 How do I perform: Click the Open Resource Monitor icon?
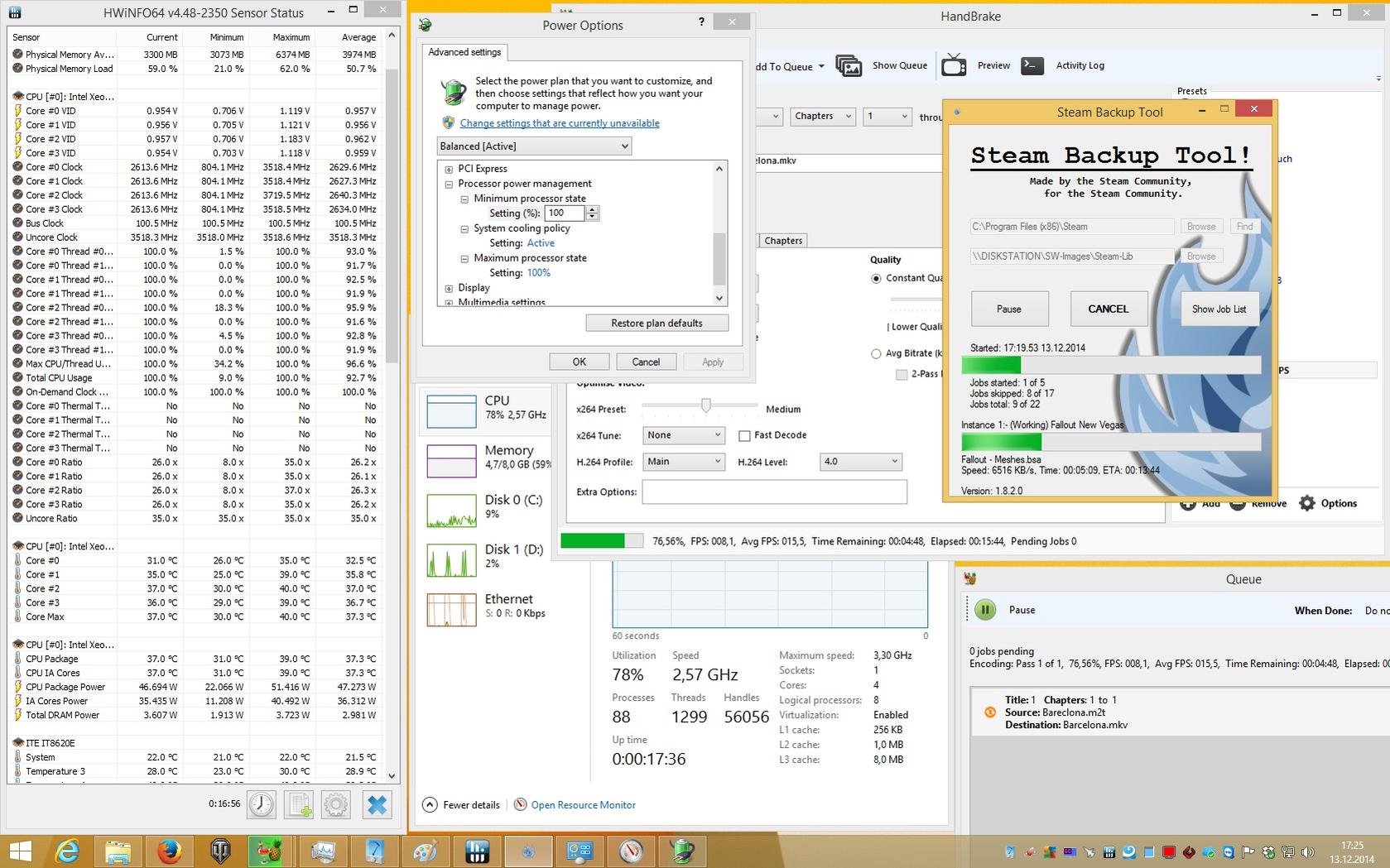pos(520,804)
